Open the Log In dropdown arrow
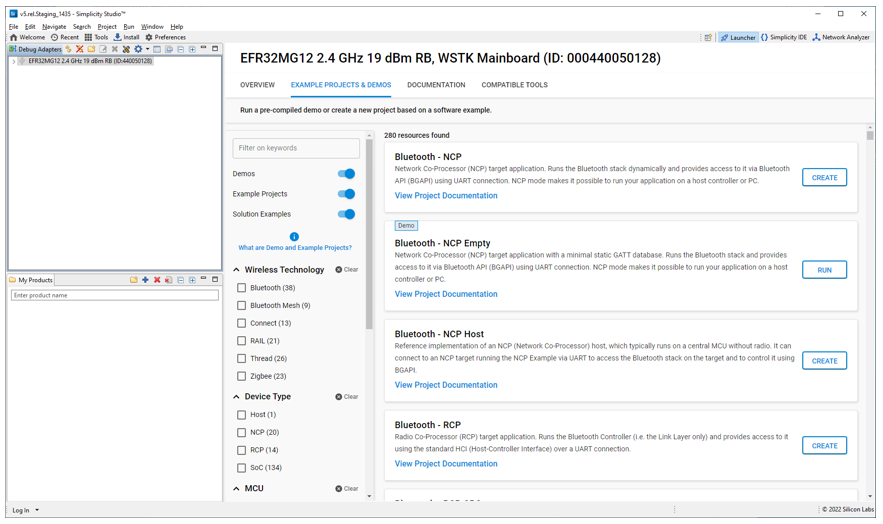This screenshot has height=524, width=883. point(37,510)
